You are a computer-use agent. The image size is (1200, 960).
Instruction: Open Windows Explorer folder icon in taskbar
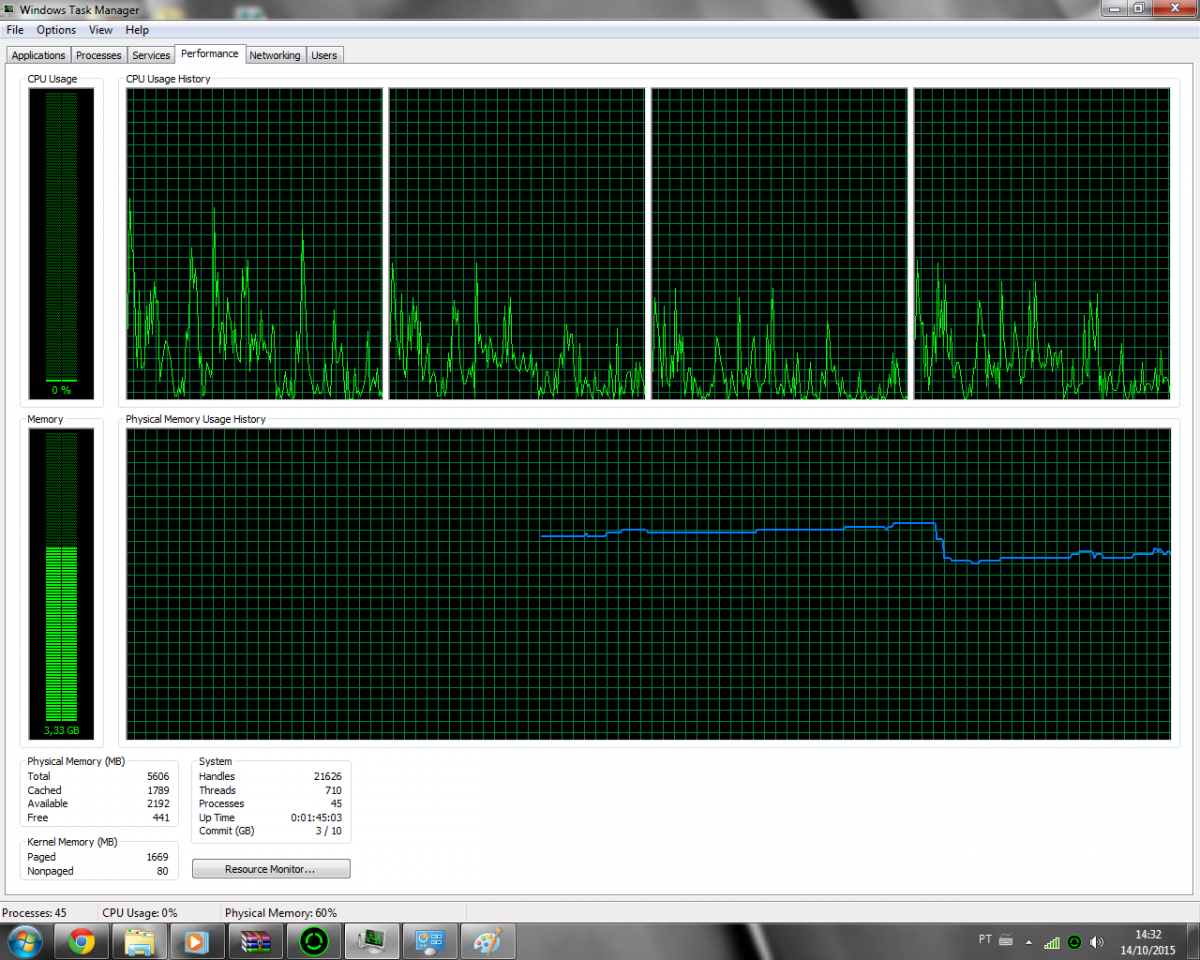click(x=139, y=941)
